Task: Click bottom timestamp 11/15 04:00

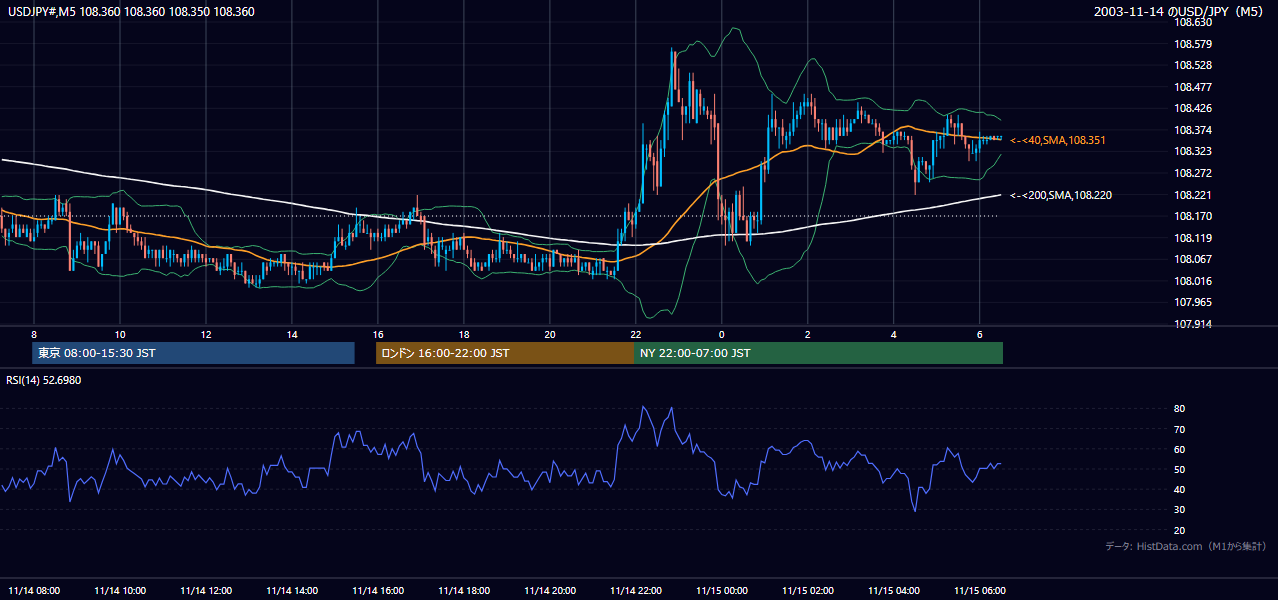Action: click(893, 591)
